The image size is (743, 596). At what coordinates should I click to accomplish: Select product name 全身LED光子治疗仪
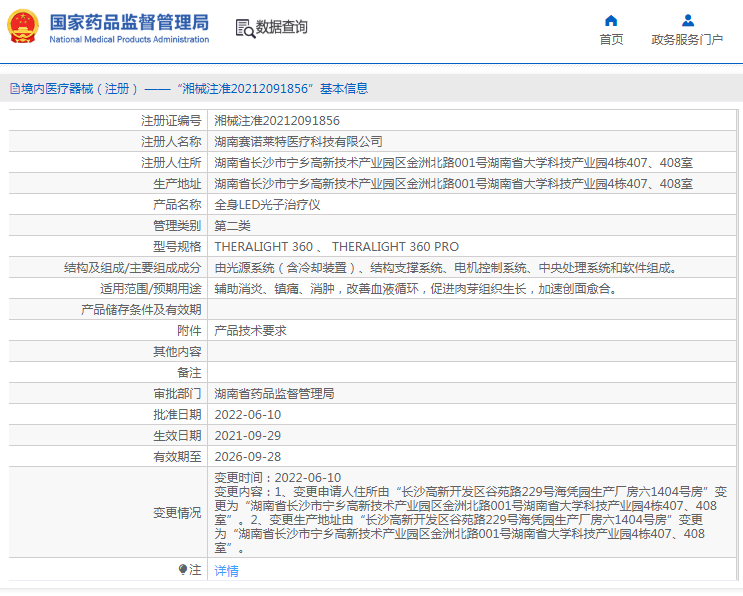click(267, 205)
